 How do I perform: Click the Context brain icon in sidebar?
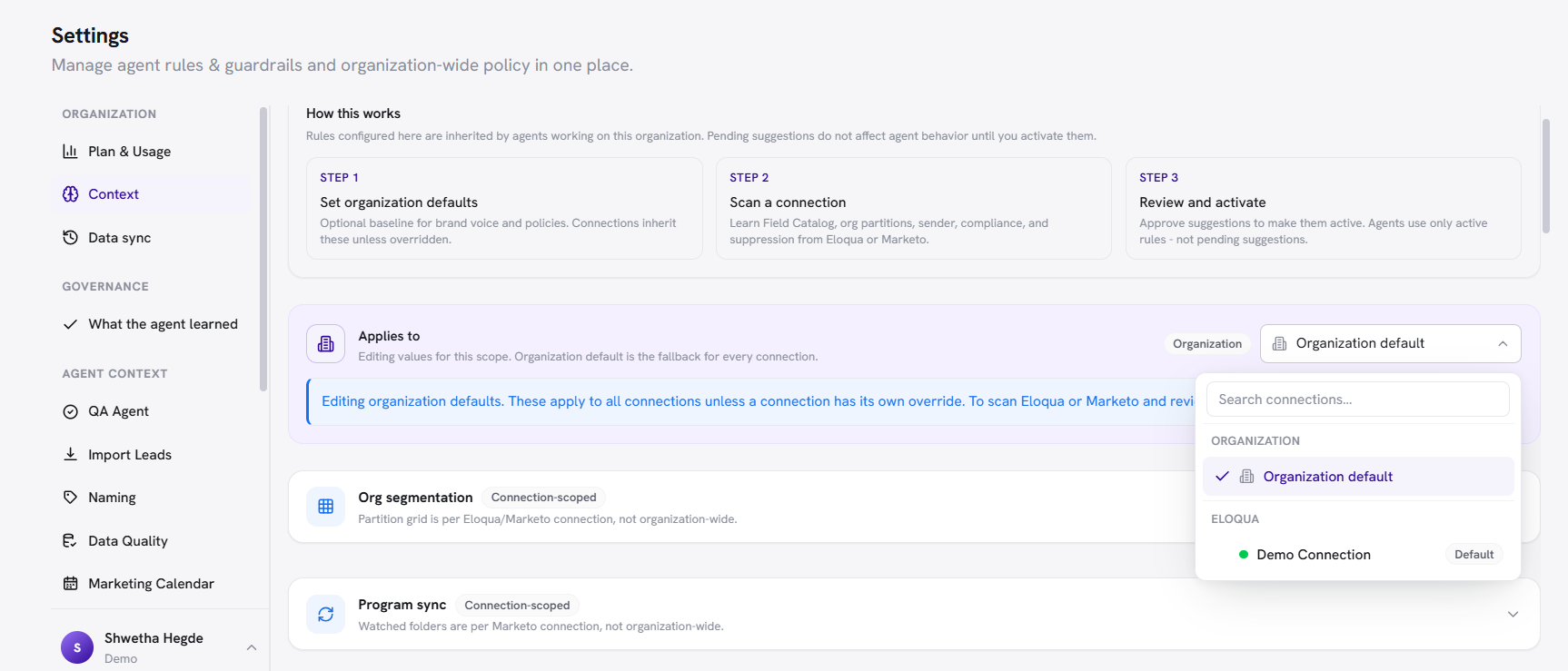(x=70, y=194)
